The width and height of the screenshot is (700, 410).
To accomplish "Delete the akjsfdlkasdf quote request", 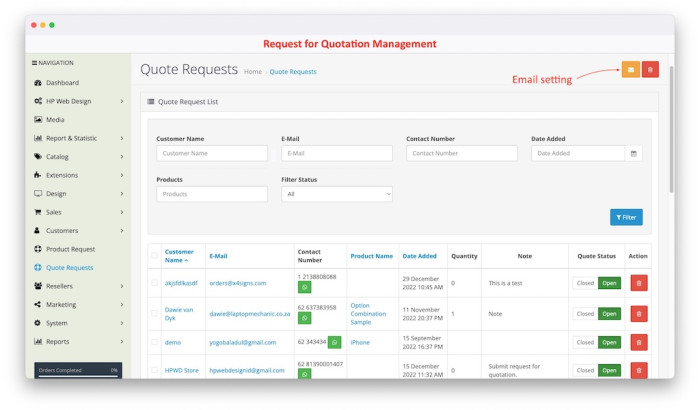I will click(639, 283).
